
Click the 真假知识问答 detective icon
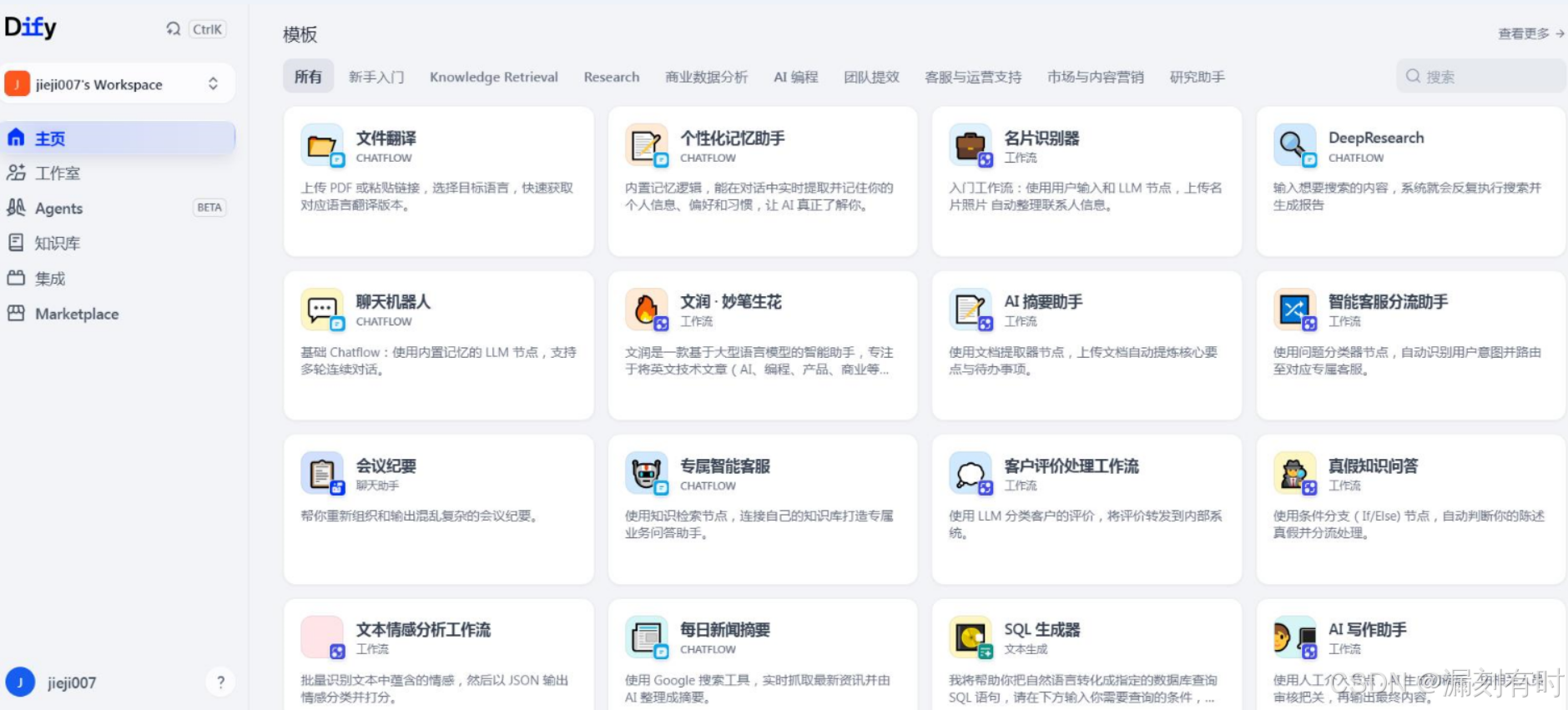click(1295, 473)
